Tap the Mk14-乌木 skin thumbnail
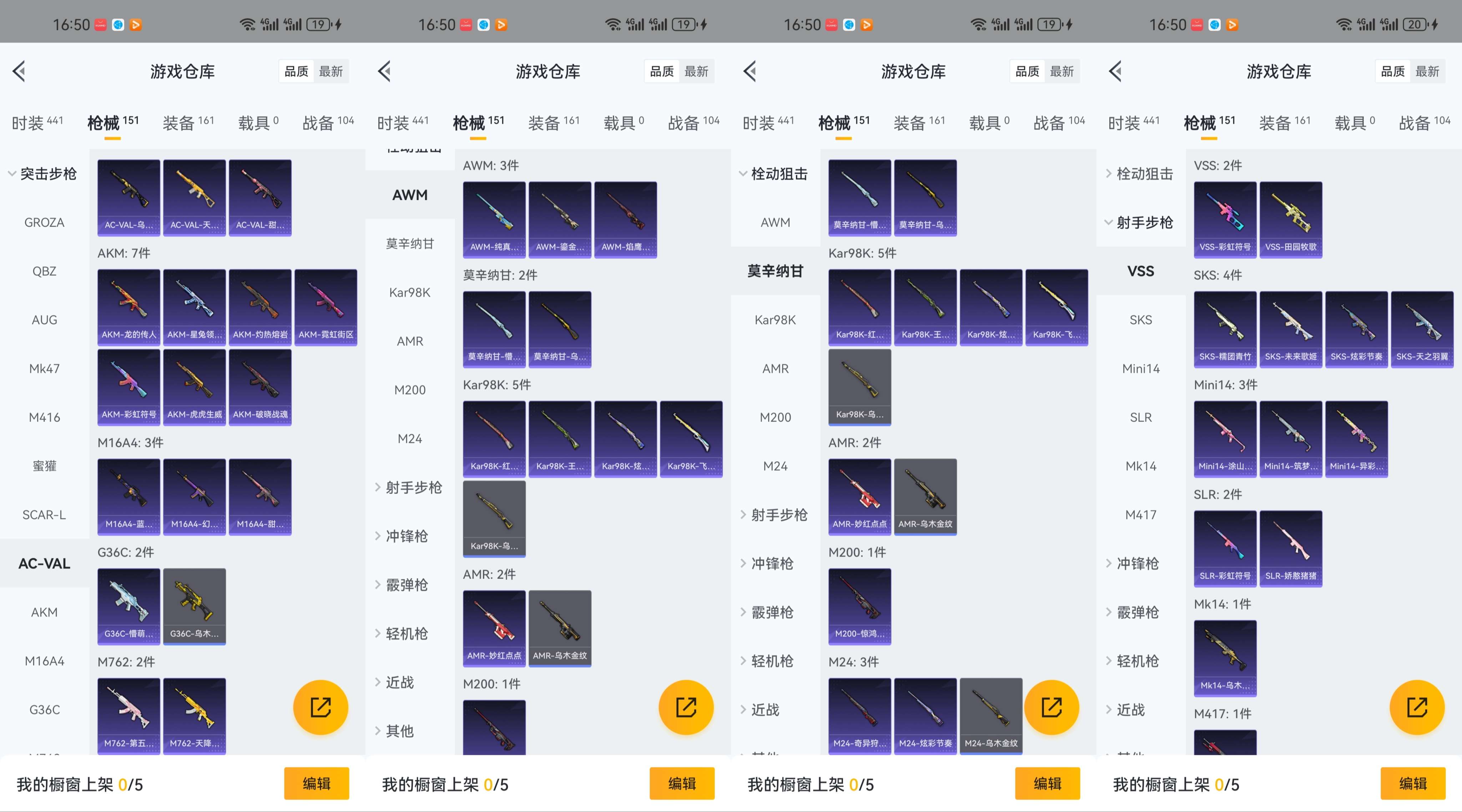 click(x=1225, y=658)
